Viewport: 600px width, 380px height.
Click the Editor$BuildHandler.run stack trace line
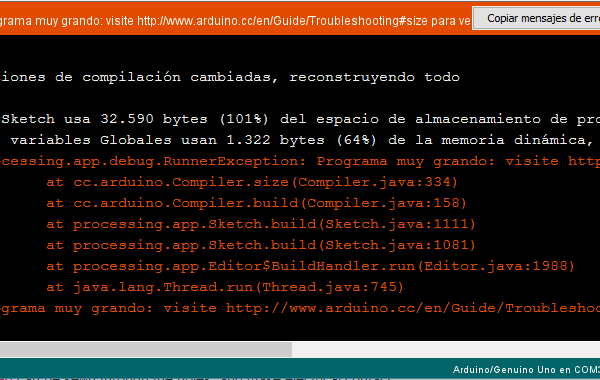(310, 266)
